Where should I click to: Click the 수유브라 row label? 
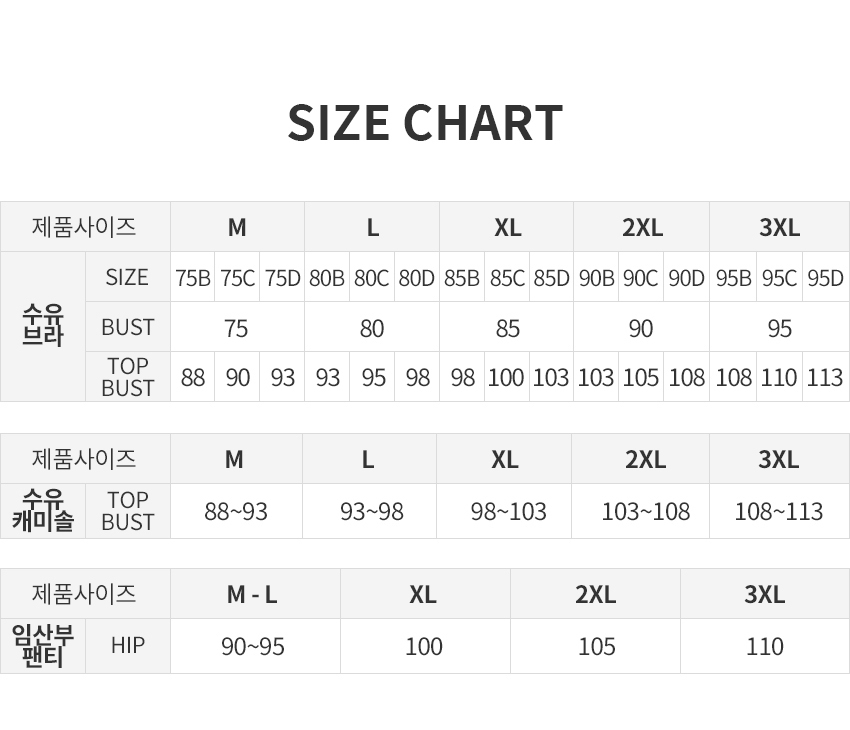(x=43, y=327)
